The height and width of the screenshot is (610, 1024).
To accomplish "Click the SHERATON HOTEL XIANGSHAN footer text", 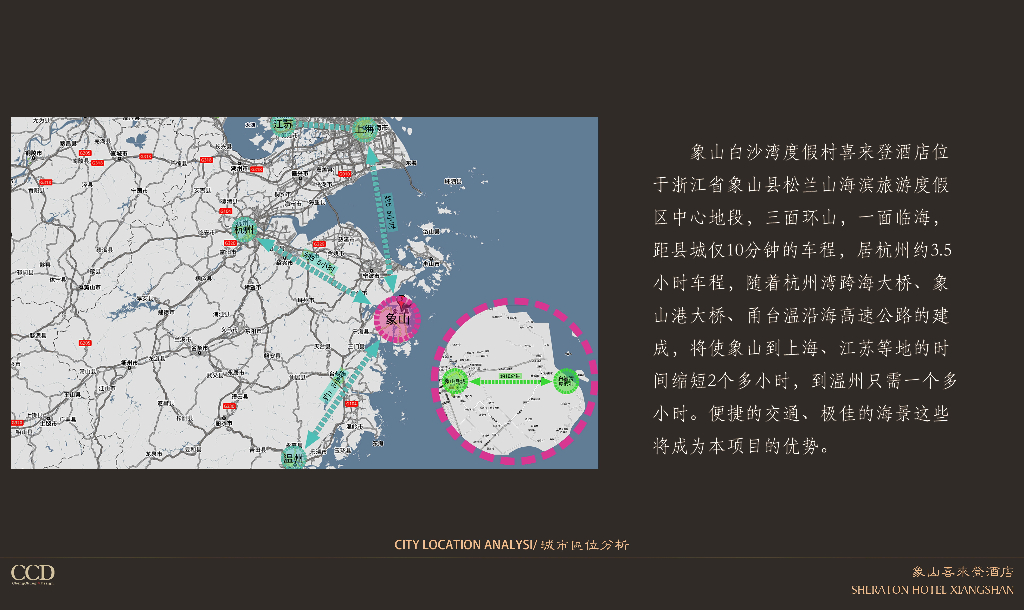I will click(932, 589).
